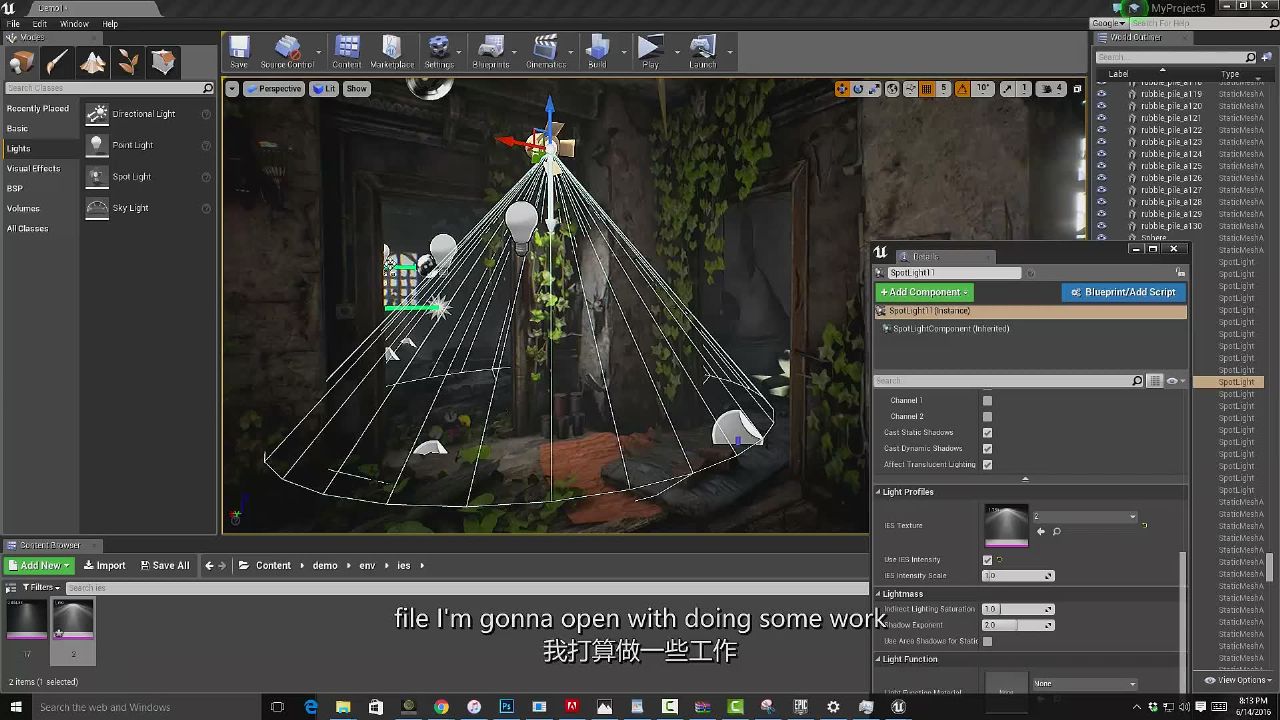1280x720 pixels.
Task: Select the Paint mode brush icon
Action: point(57,63)
